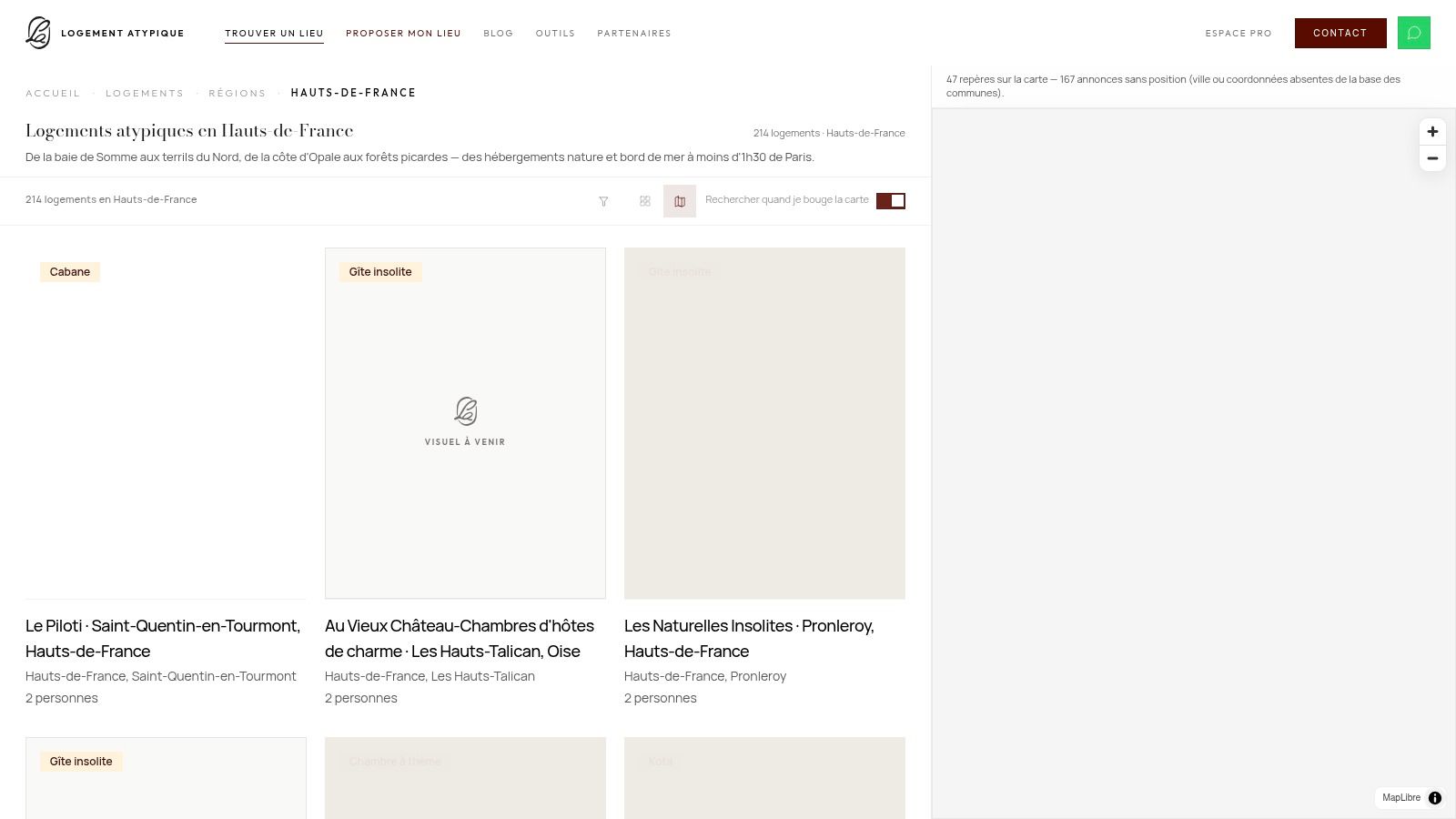Open Le Piloti listing title
This screenshot has width=1456, height=819.
click(x=164, y=639)
